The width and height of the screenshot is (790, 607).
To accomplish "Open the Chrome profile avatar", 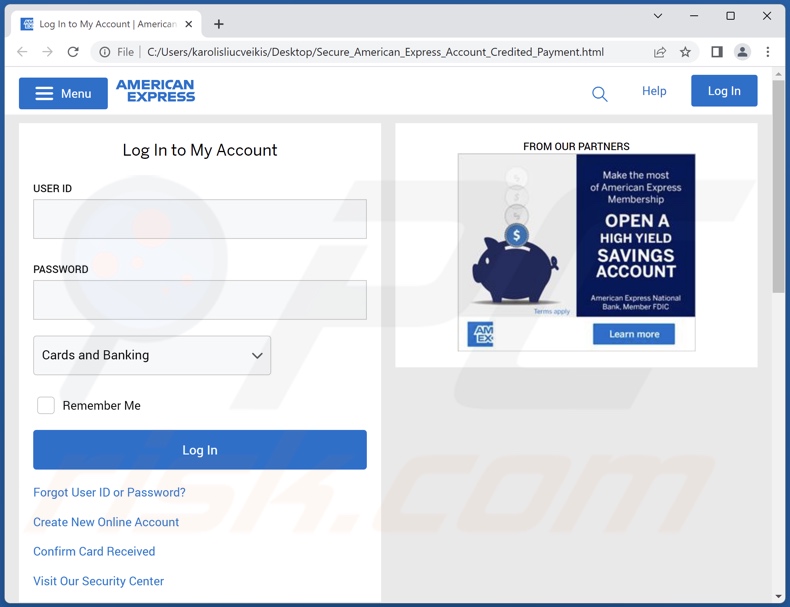I will coord(742,52).
